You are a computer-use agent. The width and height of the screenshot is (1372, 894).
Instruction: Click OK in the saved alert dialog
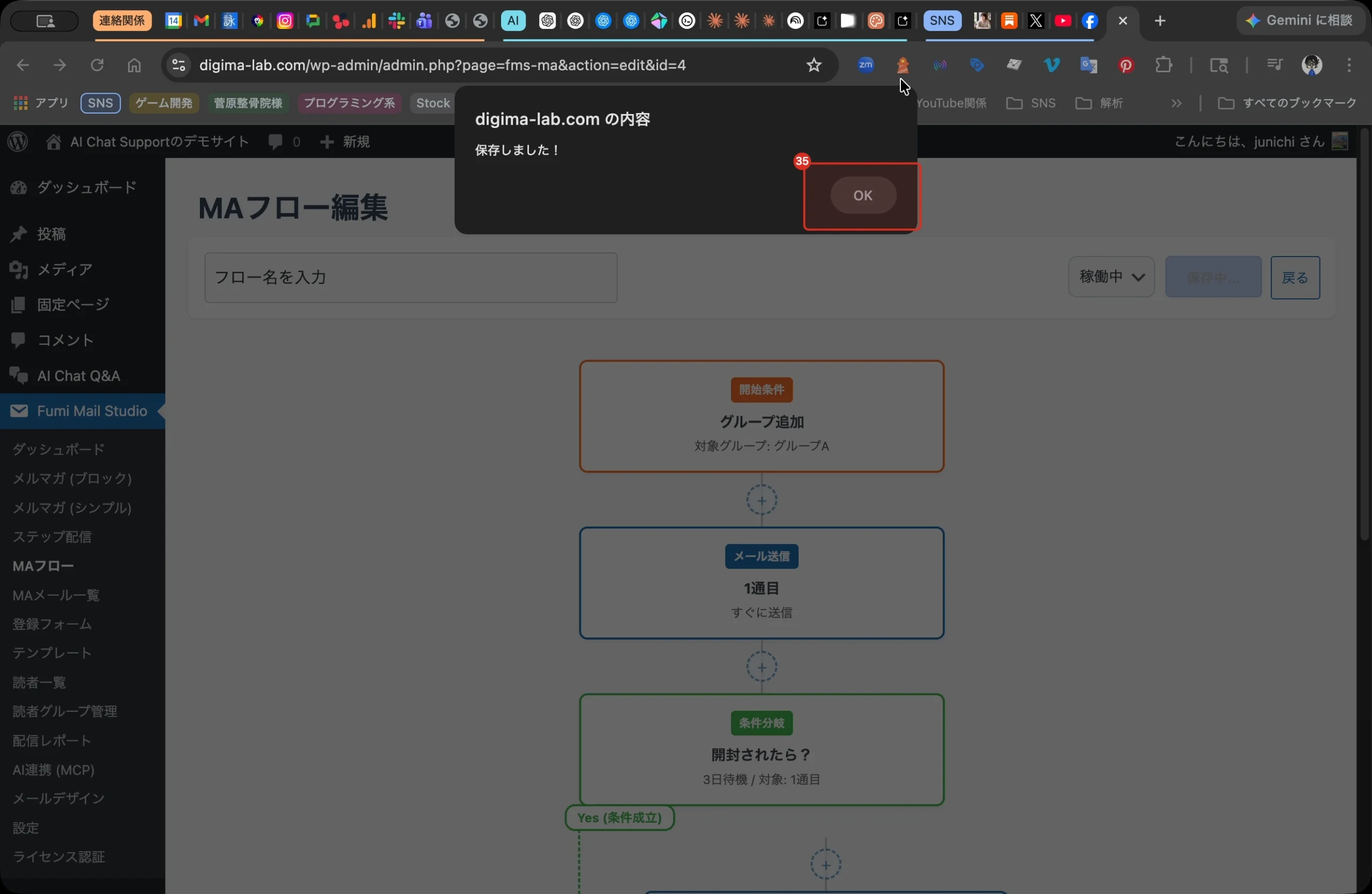(862, 196)
